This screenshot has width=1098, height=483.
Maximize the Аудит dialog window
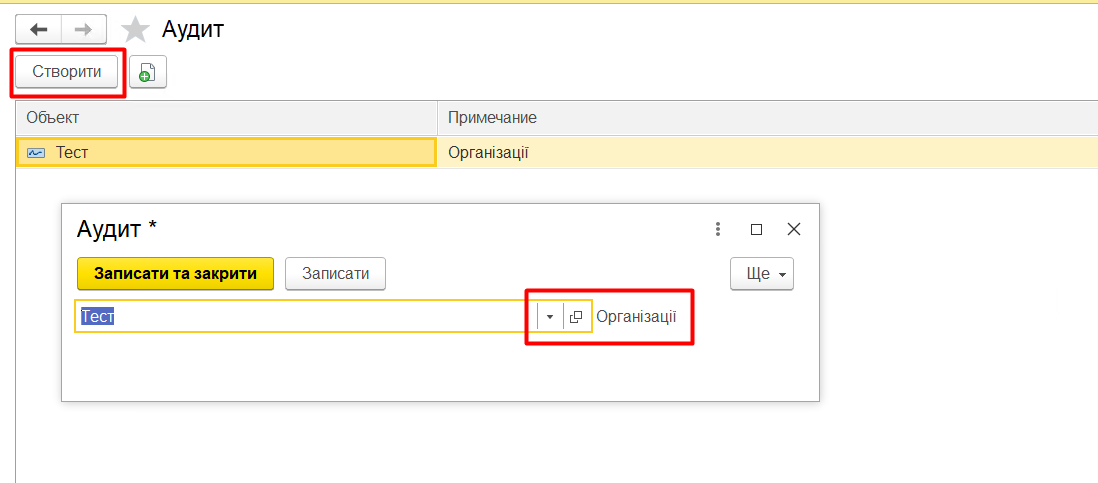coord(756,229)
